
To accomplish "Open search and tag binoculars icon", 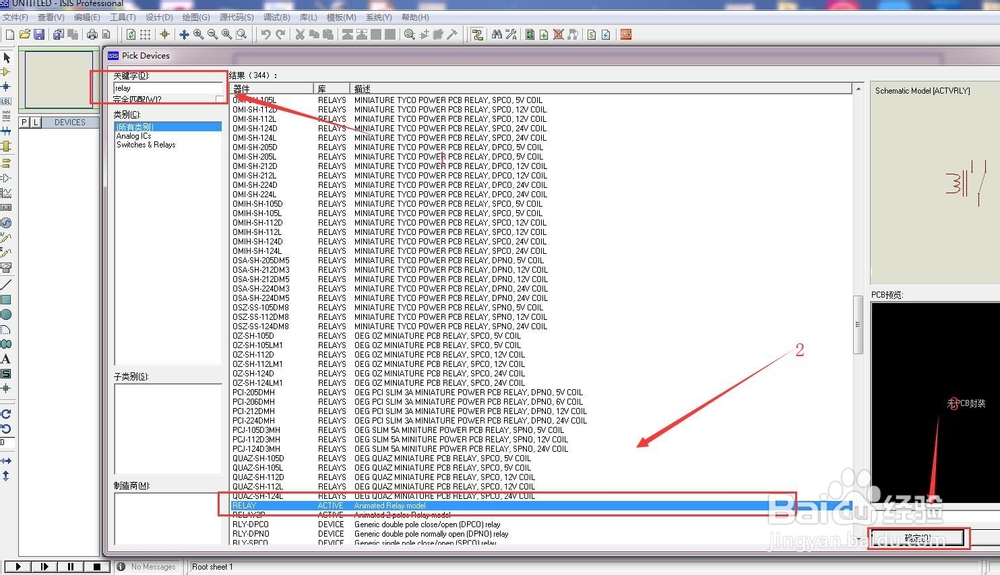I will (497, 34).
